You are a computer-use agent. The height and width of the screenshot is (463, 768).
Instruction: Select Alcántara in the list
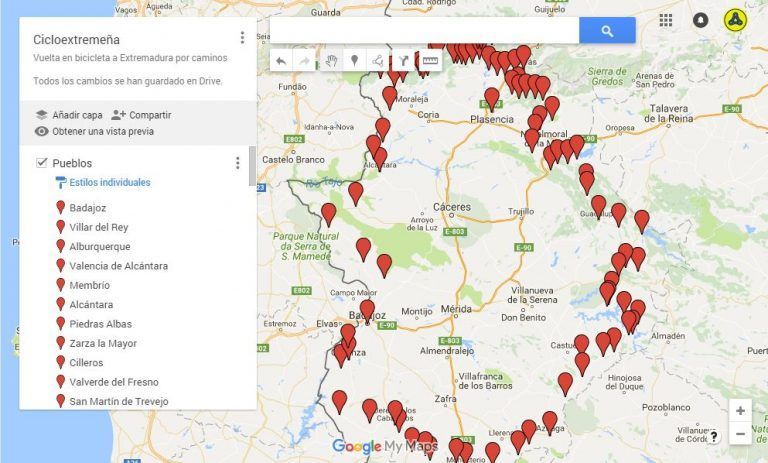(x=91, y=305)
